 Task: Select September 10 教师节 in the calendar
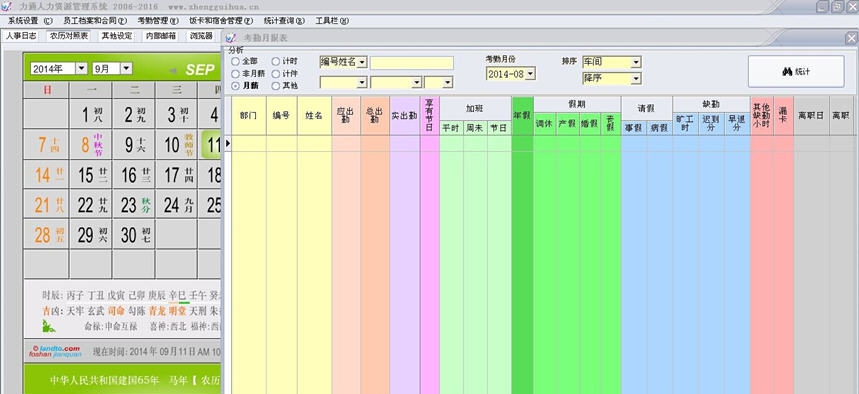[x=176, y=144]
